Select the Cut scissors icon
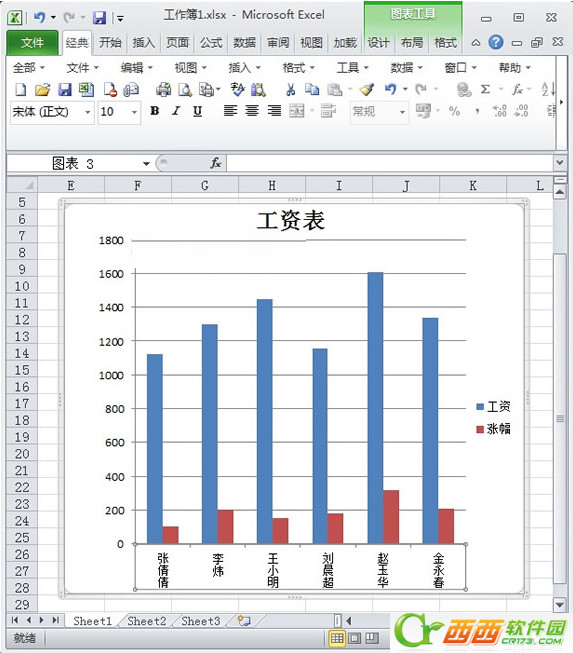Image resolution: width=573 pixels, height=653 pixels. point(291,89)
